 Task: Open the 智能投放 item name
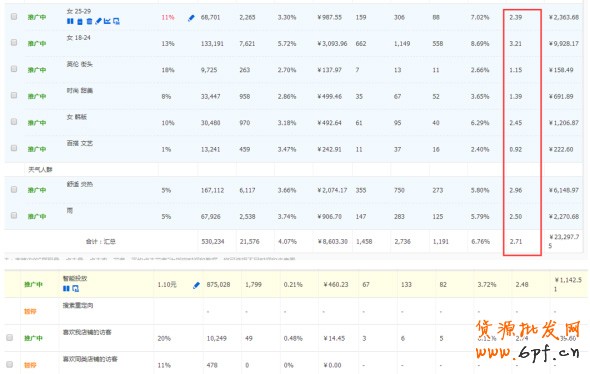pos(75,278)
